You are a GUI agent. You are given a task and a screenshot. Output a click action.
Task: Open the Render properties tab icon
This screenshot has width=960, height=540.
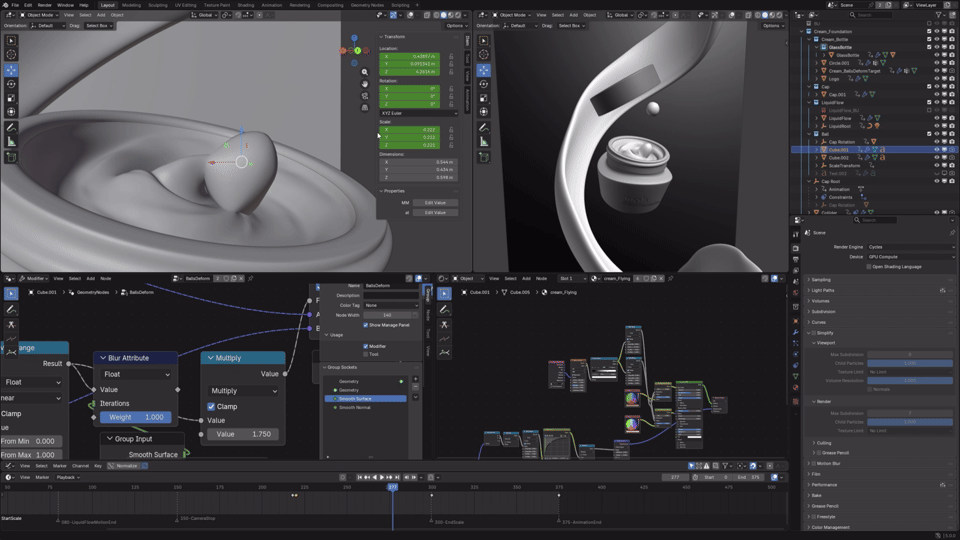click(795, 249)
